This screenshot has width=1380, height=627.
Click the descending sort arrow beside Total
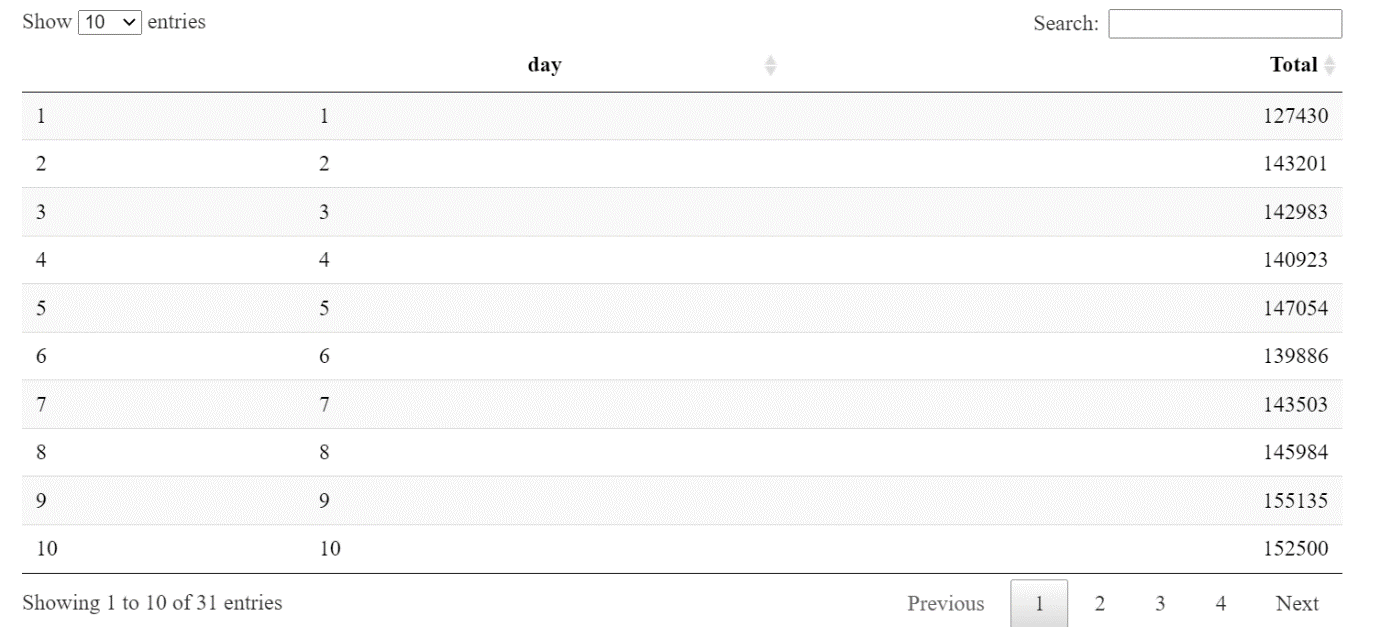1330,70
